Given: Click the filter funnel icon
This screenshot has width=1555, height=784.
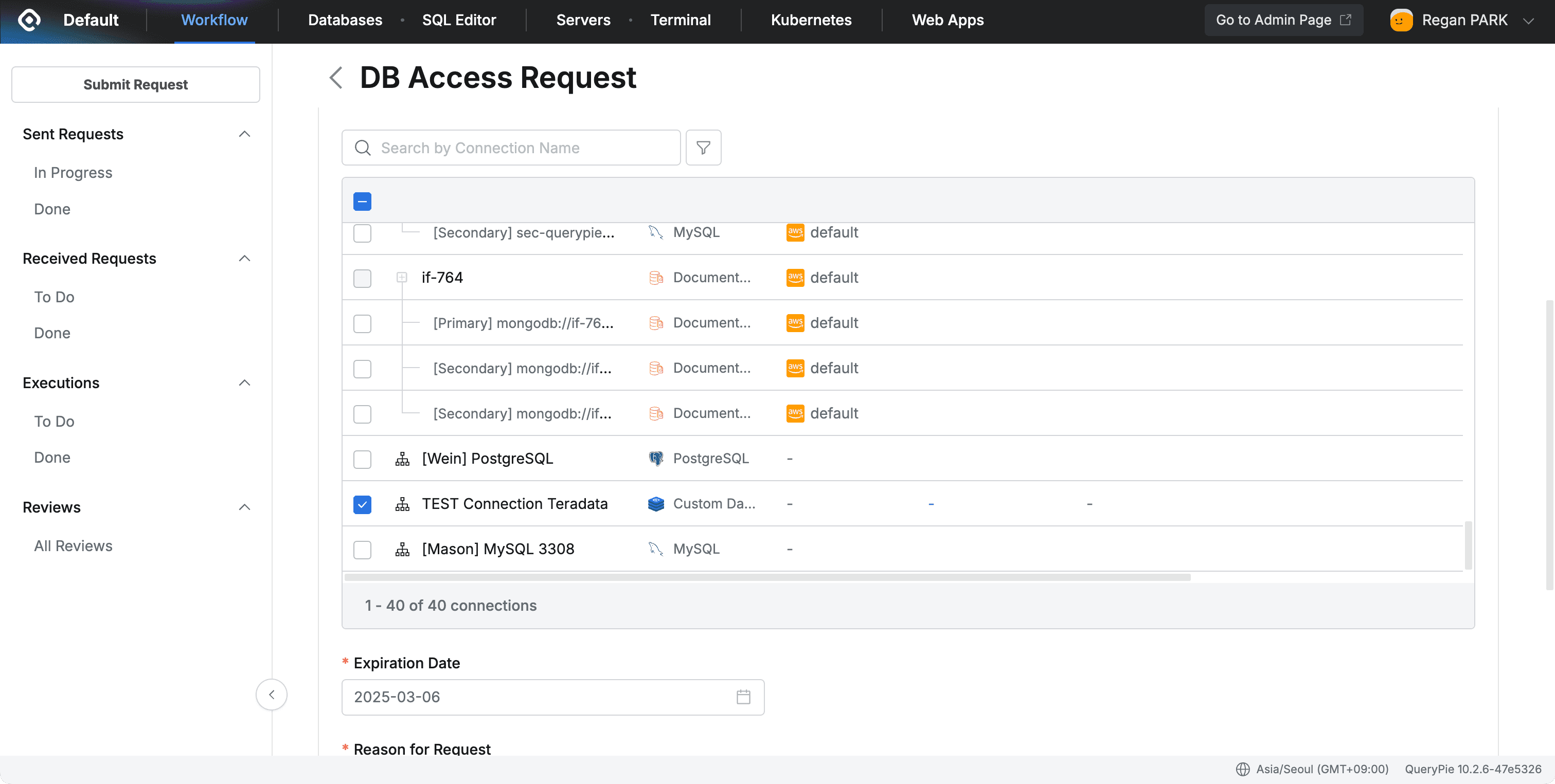Looking at the screenshot, I should point(703,148).
